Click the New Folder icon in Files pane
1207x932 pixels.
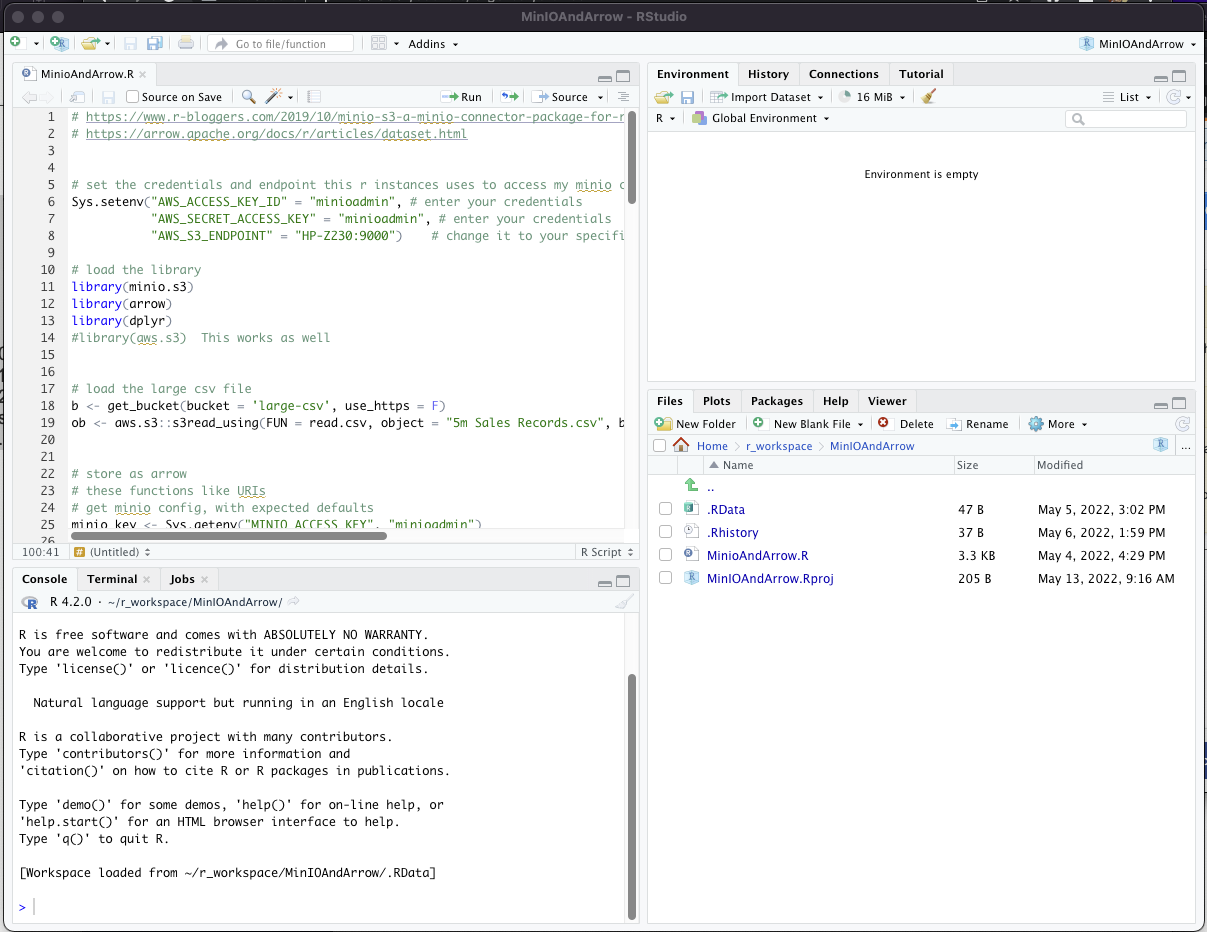tap(664, 424)
